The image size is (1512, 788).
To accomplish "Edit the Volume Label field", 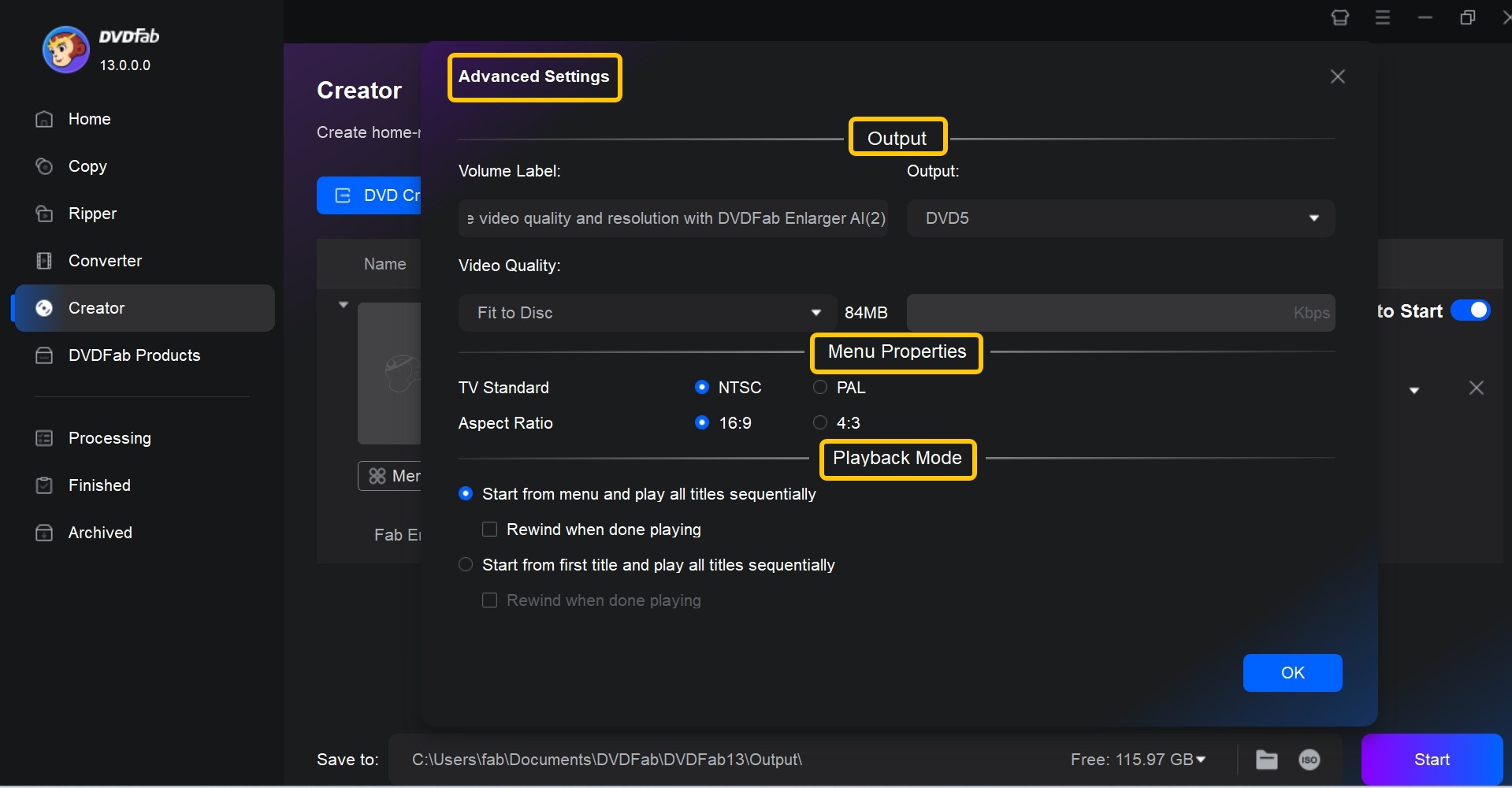I will coord(674,218).
